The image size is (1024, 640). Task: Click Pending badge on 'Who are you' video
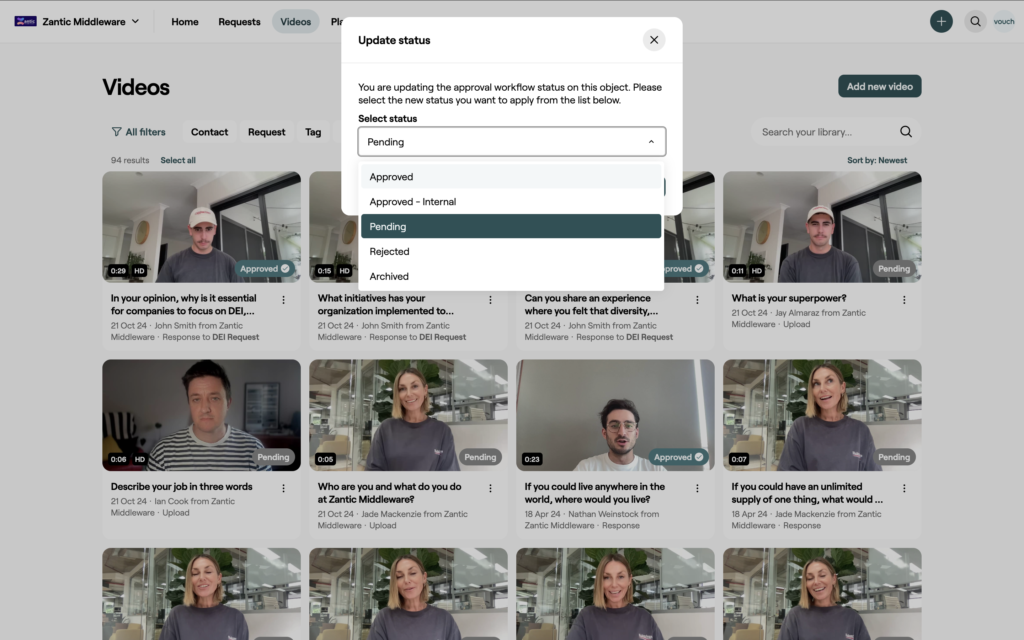480,457
